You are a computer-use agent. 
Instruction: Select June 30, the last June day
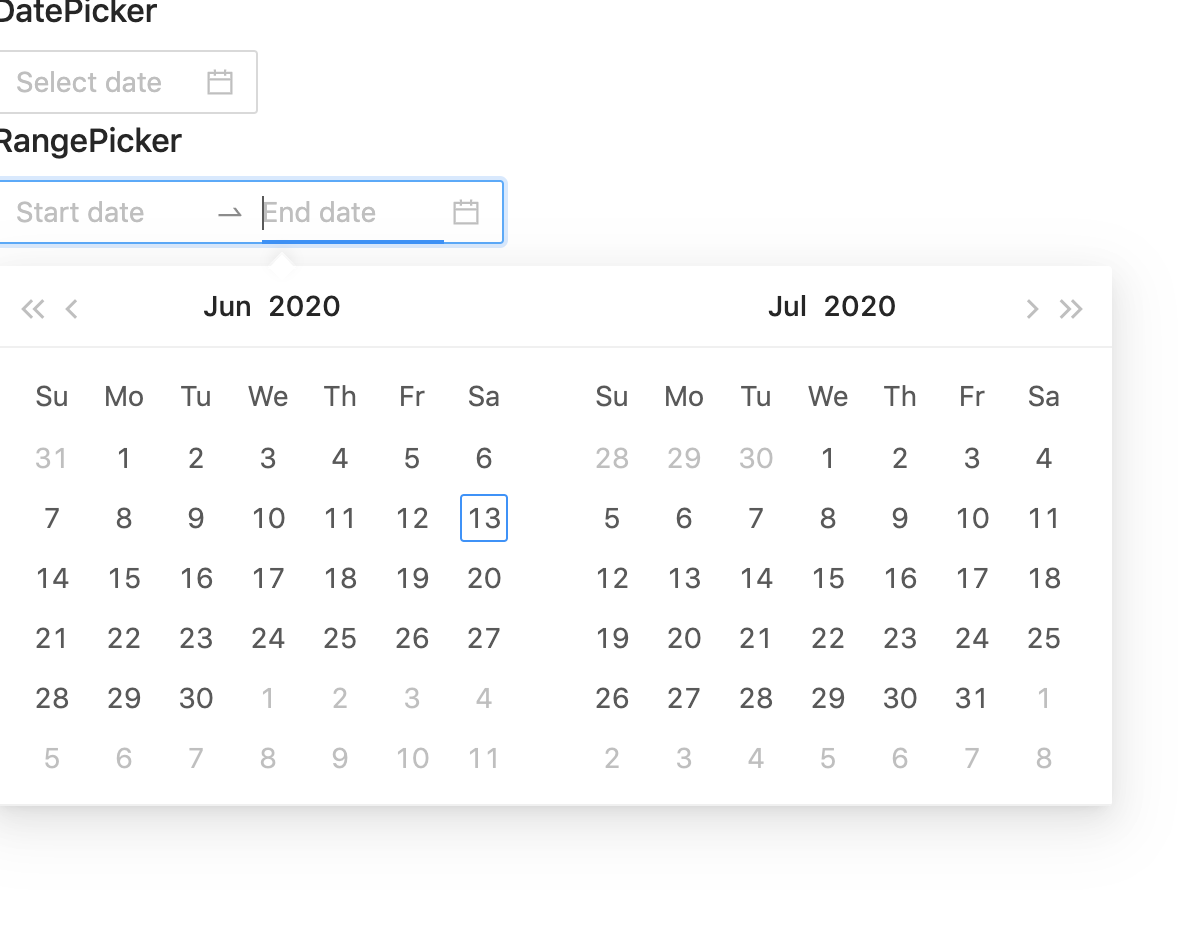(x=196, y=698)
